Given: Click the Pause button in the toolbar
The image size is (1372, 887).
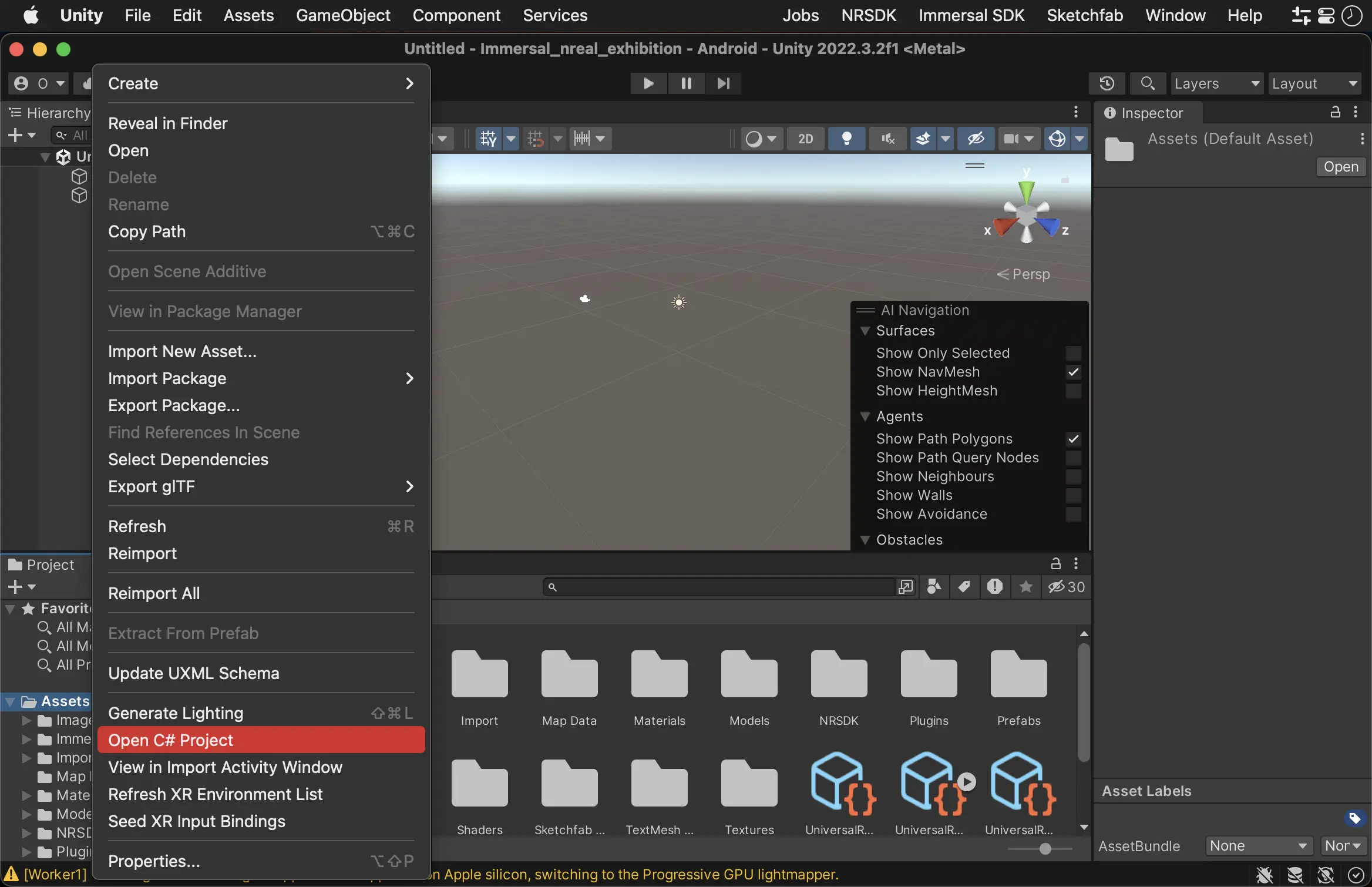Looking at the screenshot, I should tap(686, 83).
